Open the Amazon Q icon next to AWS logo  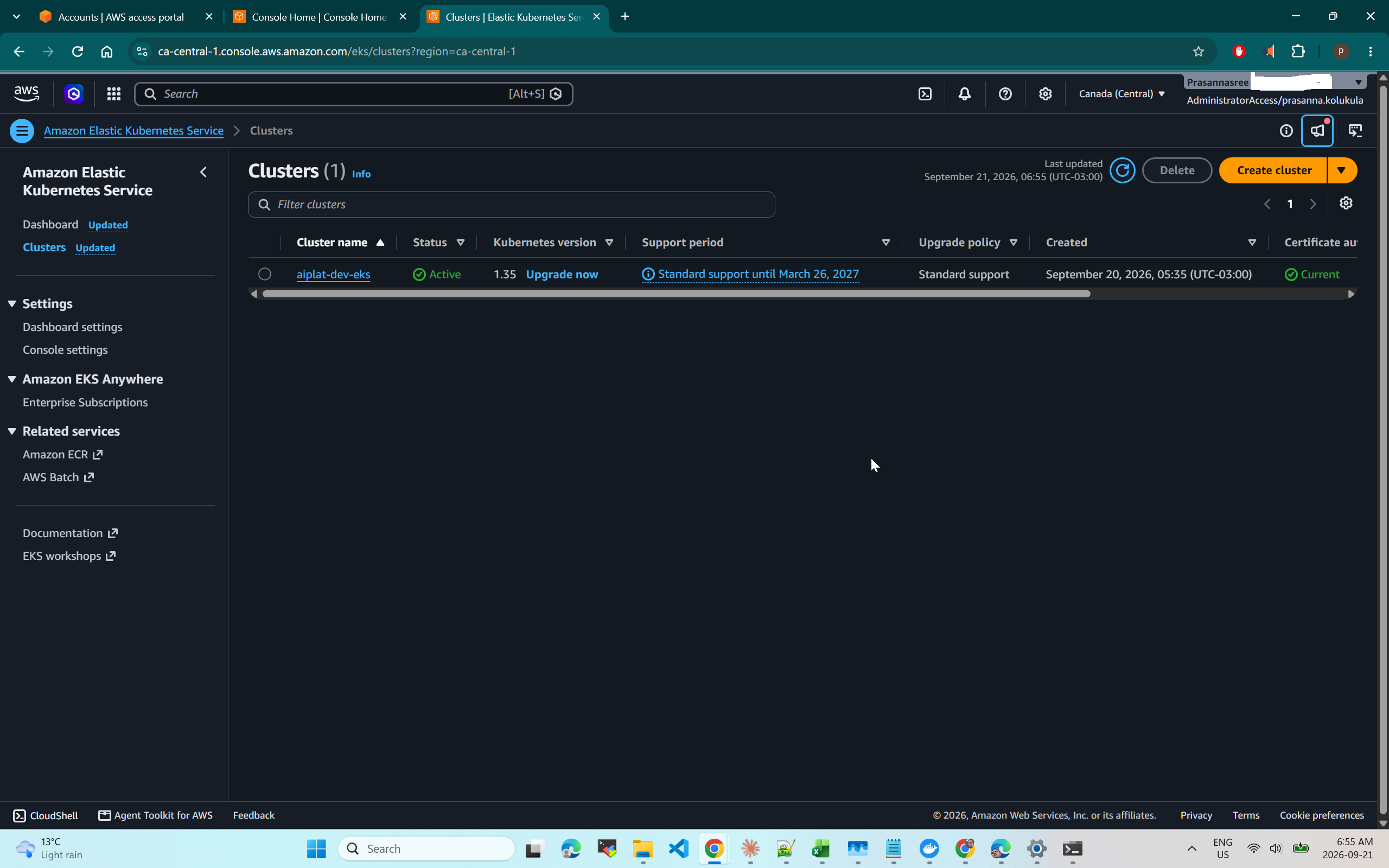tap(73, 93)
